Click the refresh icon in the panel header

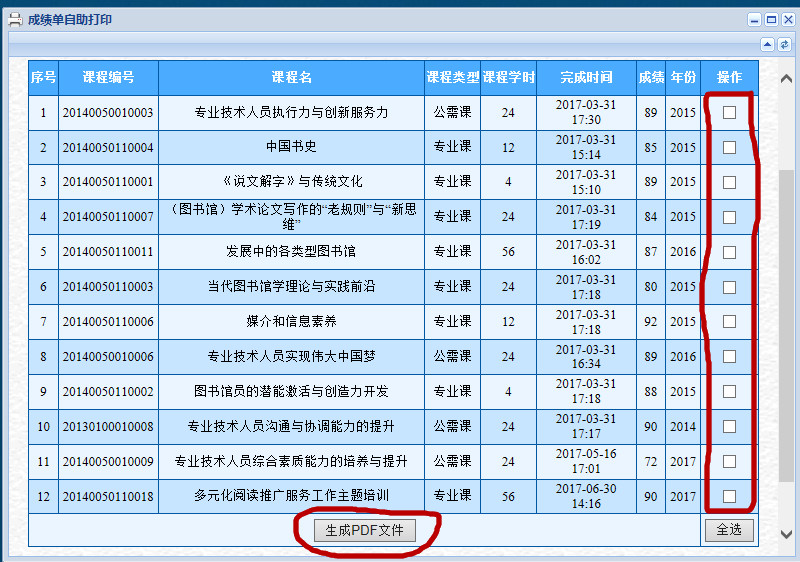pyautogui.click(x=784, y=45)
